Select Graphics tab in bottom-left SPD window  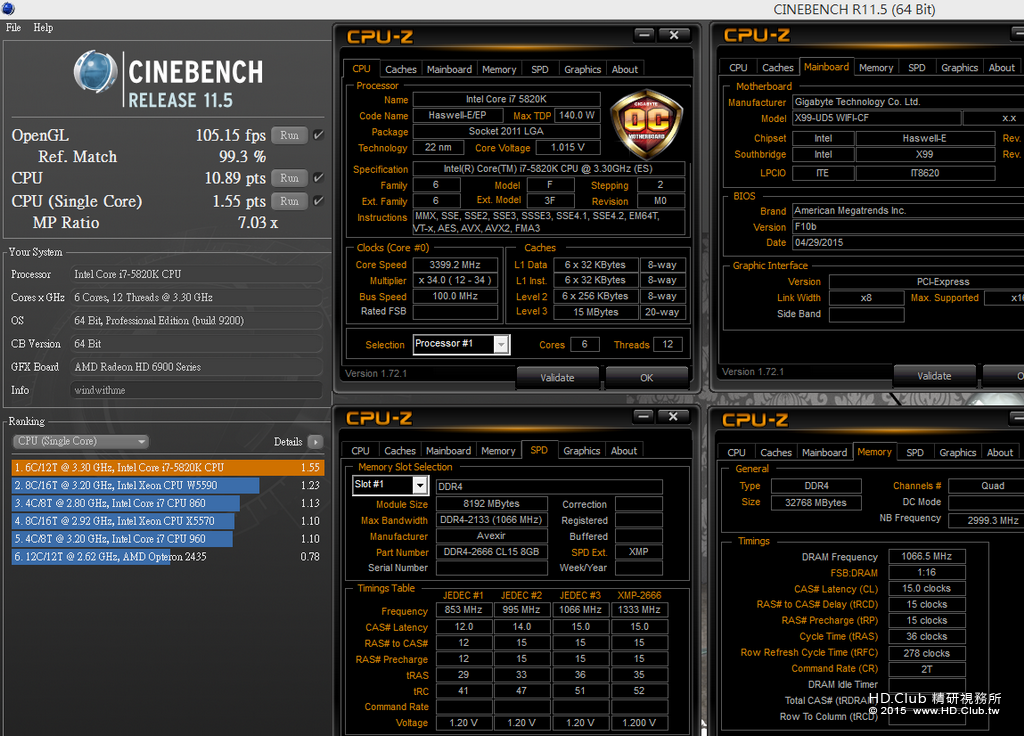point(582,451)
